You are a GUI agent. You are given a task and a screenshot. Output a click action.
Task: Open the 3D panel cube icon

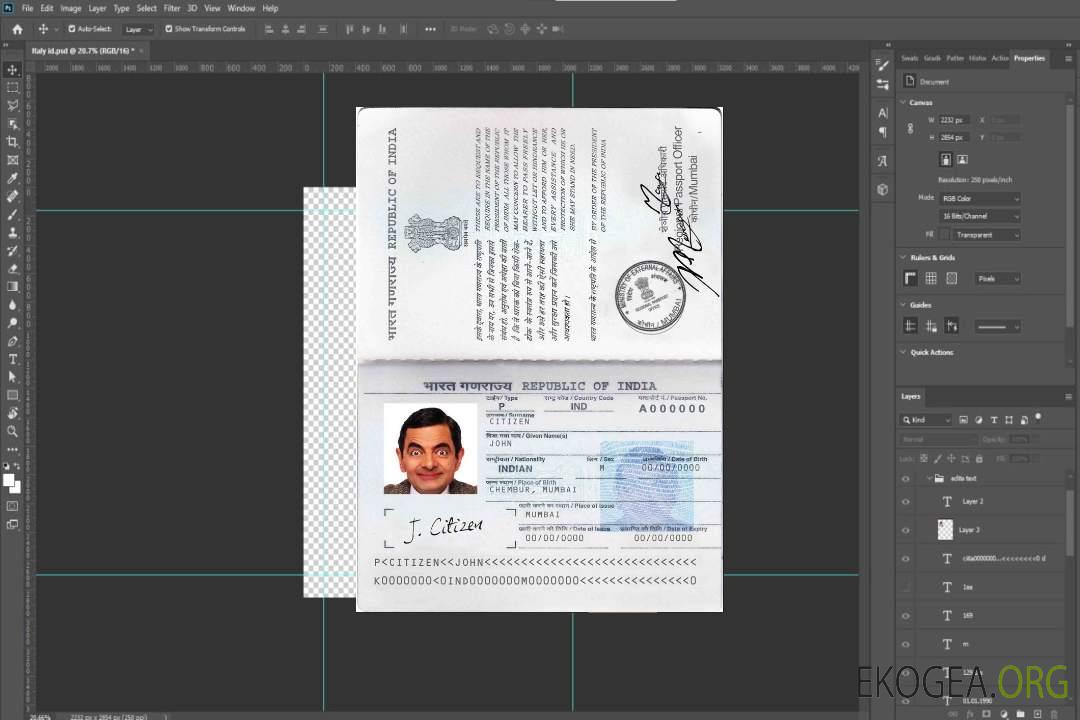[x=883, y=189]
